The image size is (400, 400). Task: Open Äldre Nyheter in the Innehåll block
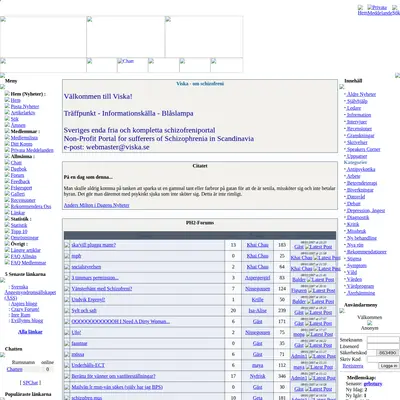click(x=361, y=94)
